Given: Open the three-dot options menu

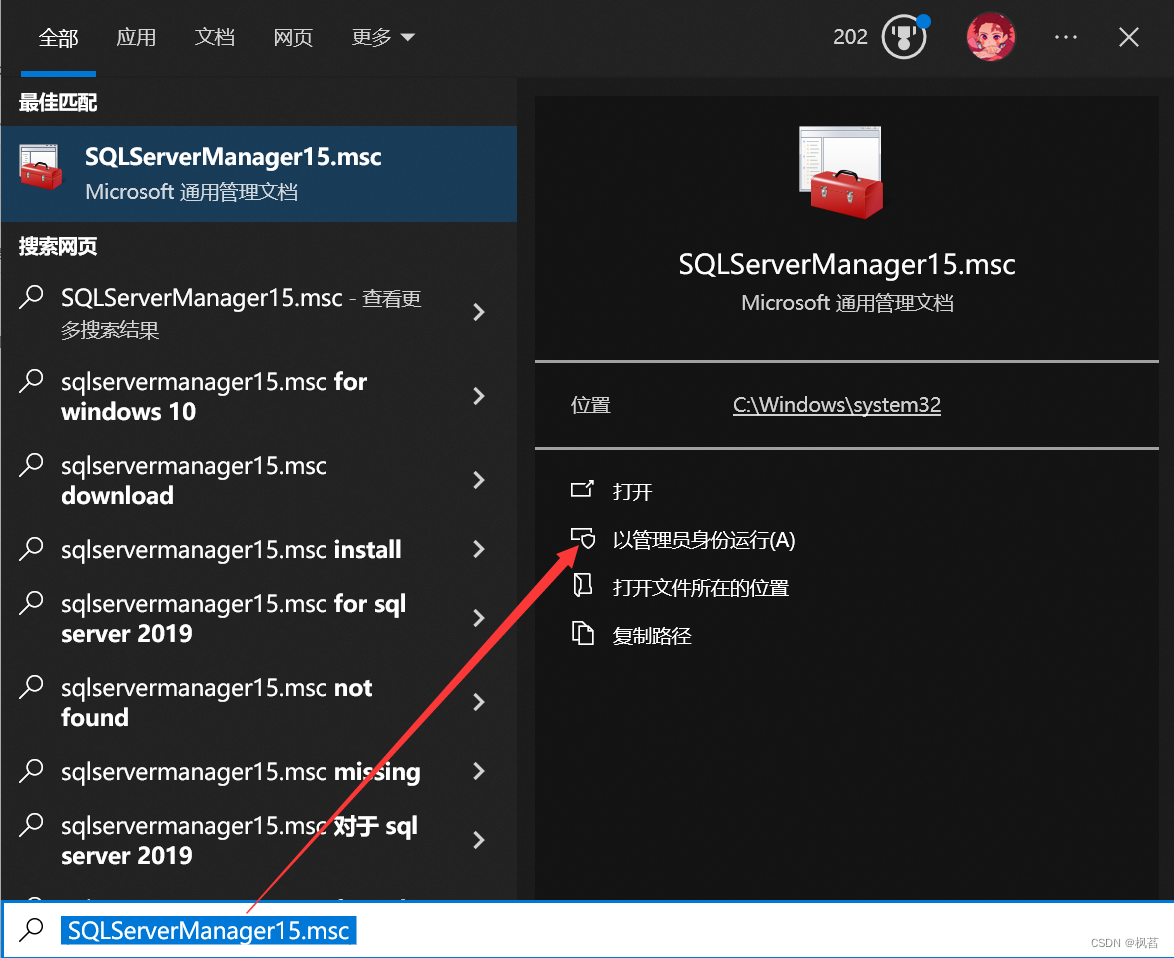Looking at the screenshot, I should tap(1065, 37).
